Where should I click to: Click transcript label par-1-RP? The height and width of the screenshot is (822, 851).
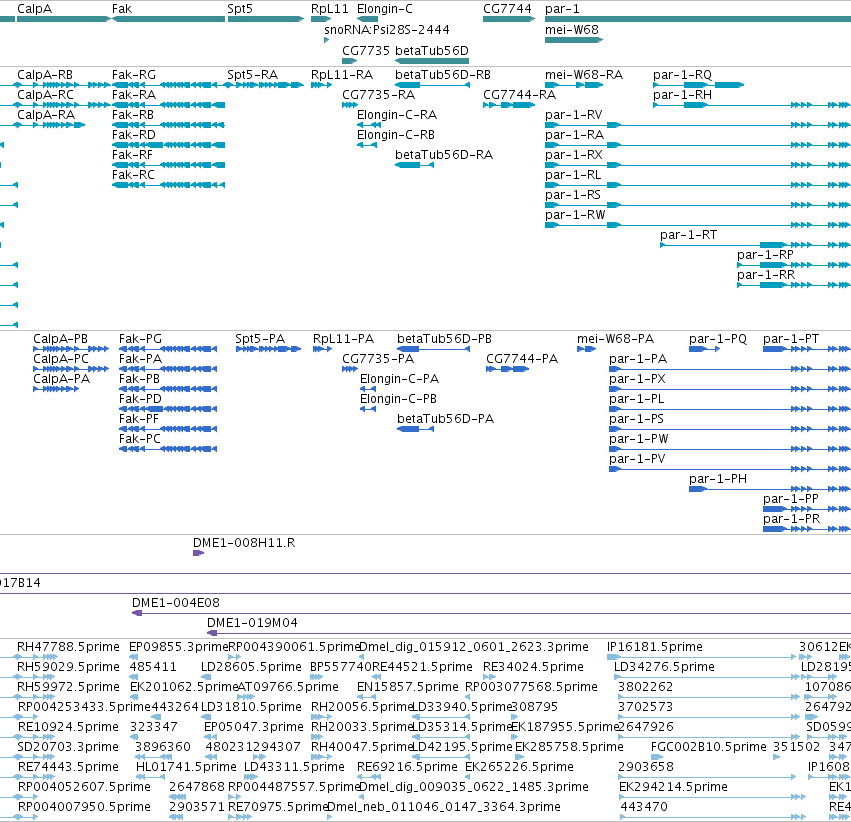tap(765, 254)
